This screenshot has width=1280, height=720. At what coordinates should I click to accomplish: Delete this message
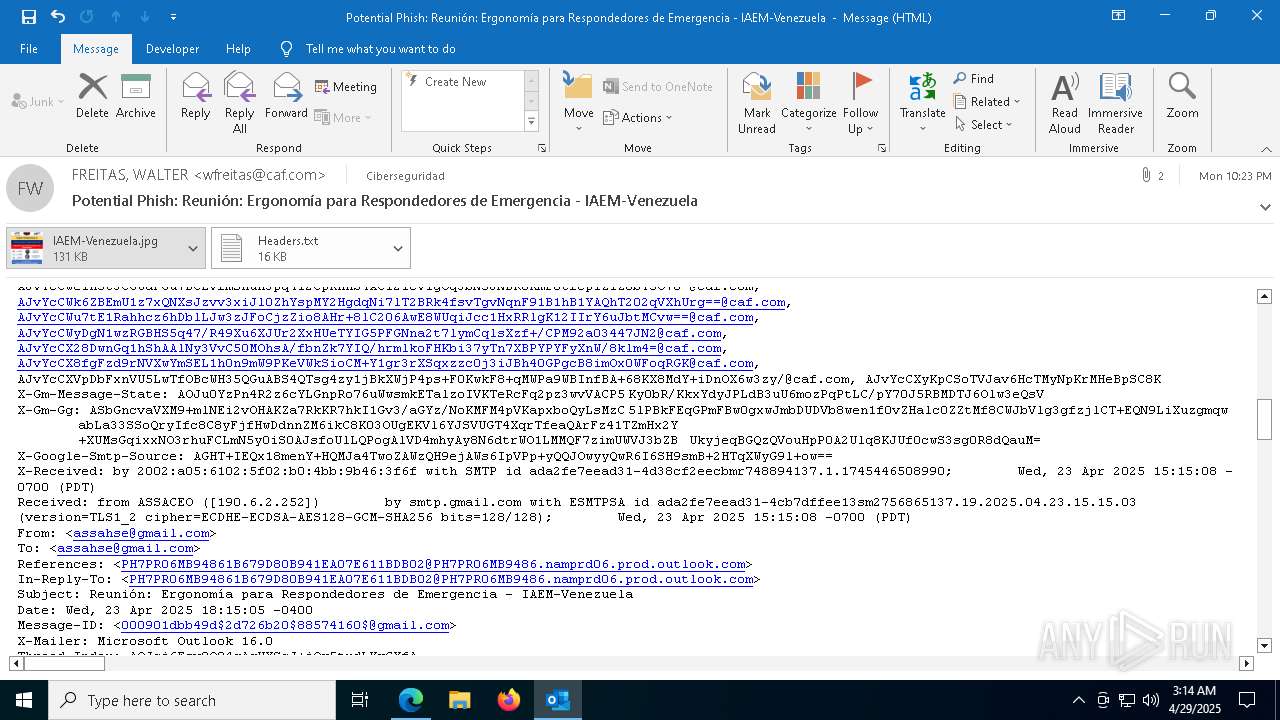[92, 97]
